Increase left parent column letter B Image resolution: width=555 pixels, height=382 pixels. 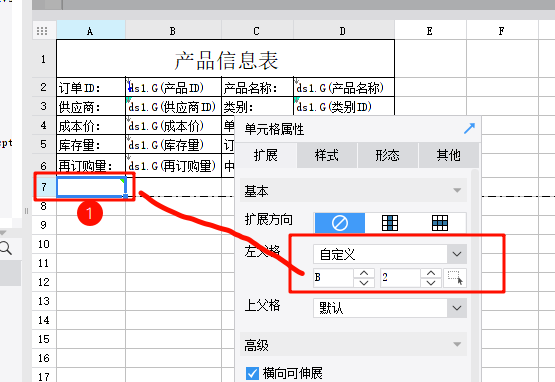(364, 273)
